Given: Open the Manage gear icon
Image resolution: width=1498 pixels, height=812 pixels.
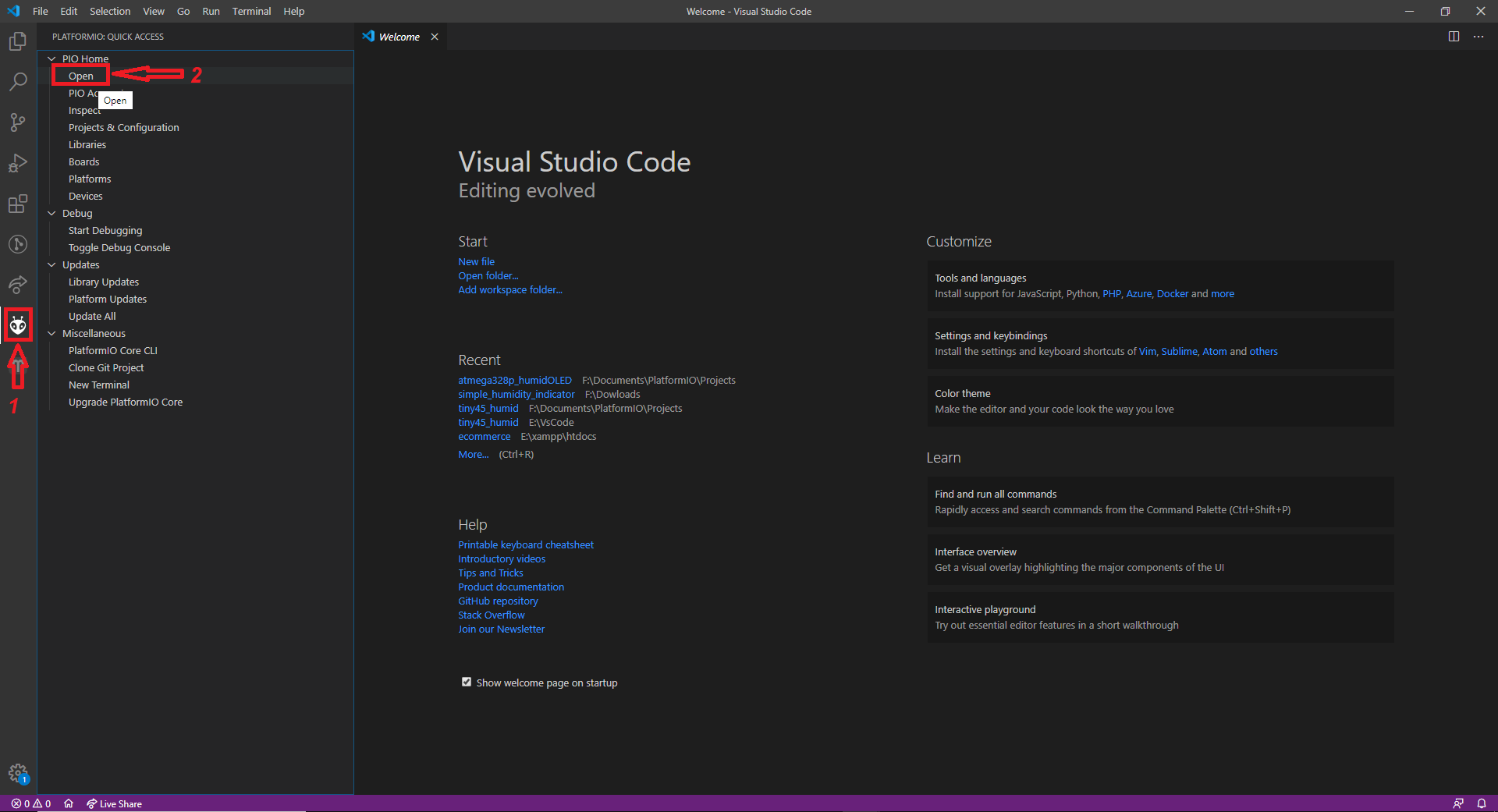Looking at the screenshot, I should 18,773.
